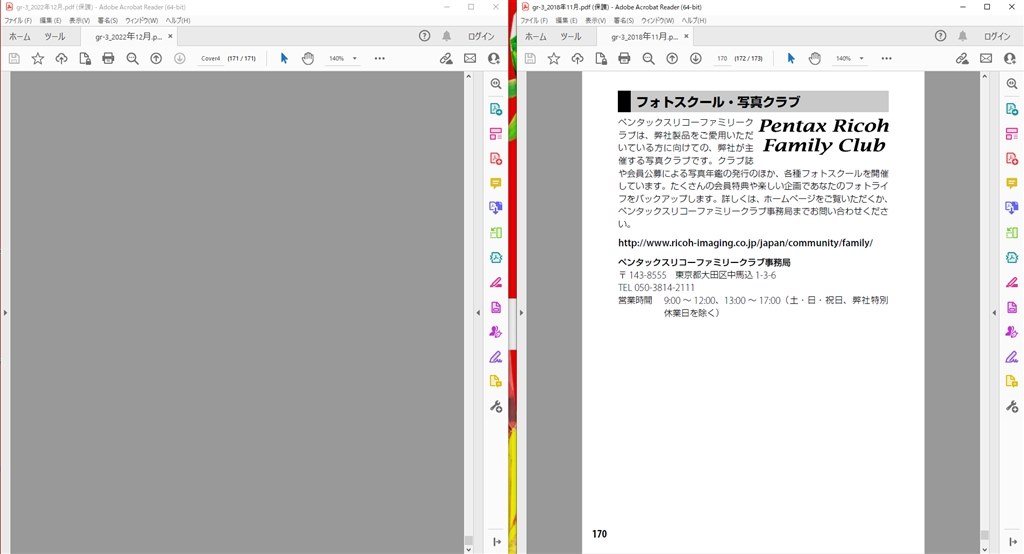1024x554 pixels.
Task: Open help icon in left window
Action: pyautogui.click(x=424, y=36)
